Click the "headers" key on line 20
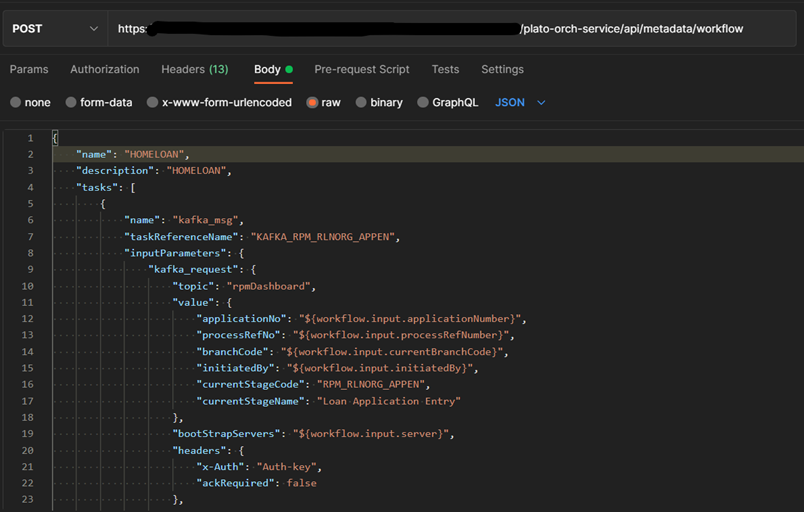The height and width of the screenshot is (512, 804). pyautogui.click(x=199, y=450)
